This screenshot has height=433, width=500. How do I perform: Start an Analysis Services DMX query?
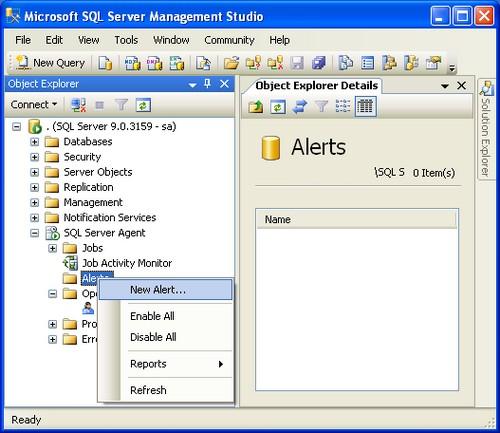(155, 63)
